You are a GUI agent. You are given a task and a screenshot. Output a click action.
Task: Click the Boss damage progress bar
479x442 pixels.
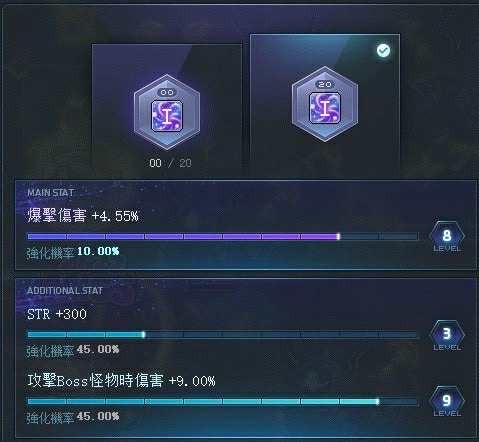point(223,401)
